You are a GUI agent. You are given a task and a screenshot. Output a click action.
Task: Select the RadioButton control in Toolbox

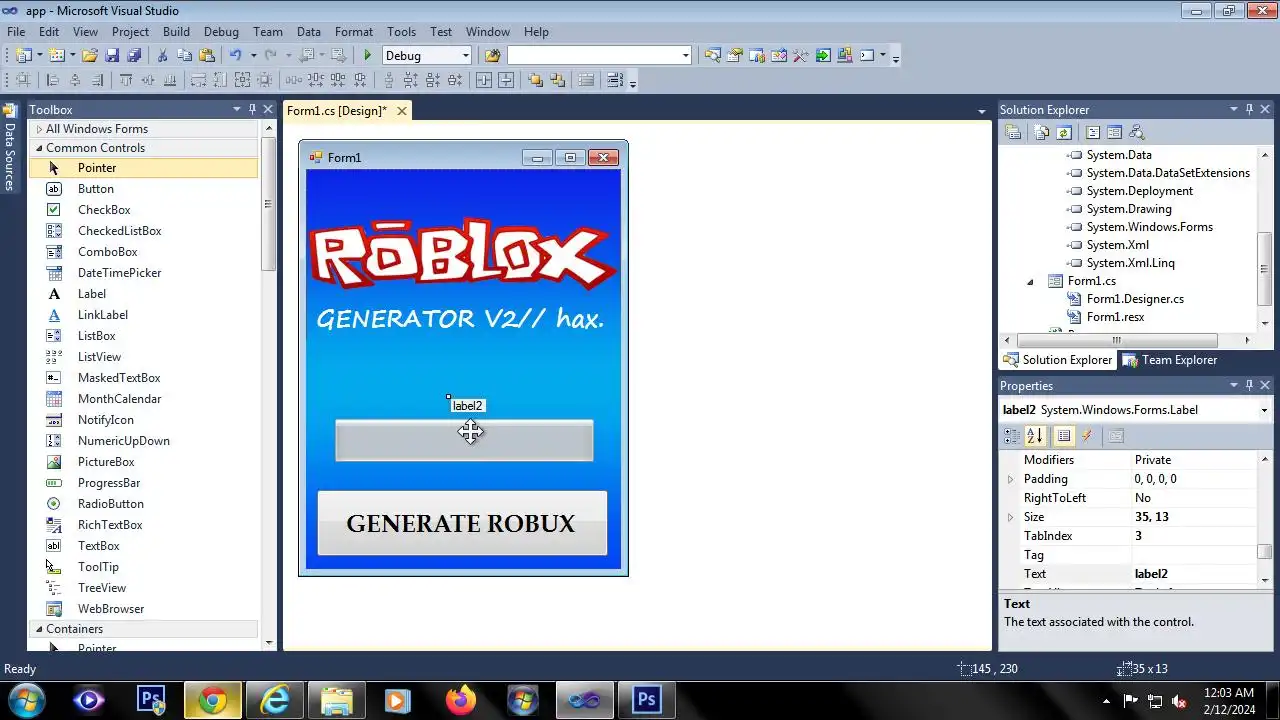(x=111, y=504)
